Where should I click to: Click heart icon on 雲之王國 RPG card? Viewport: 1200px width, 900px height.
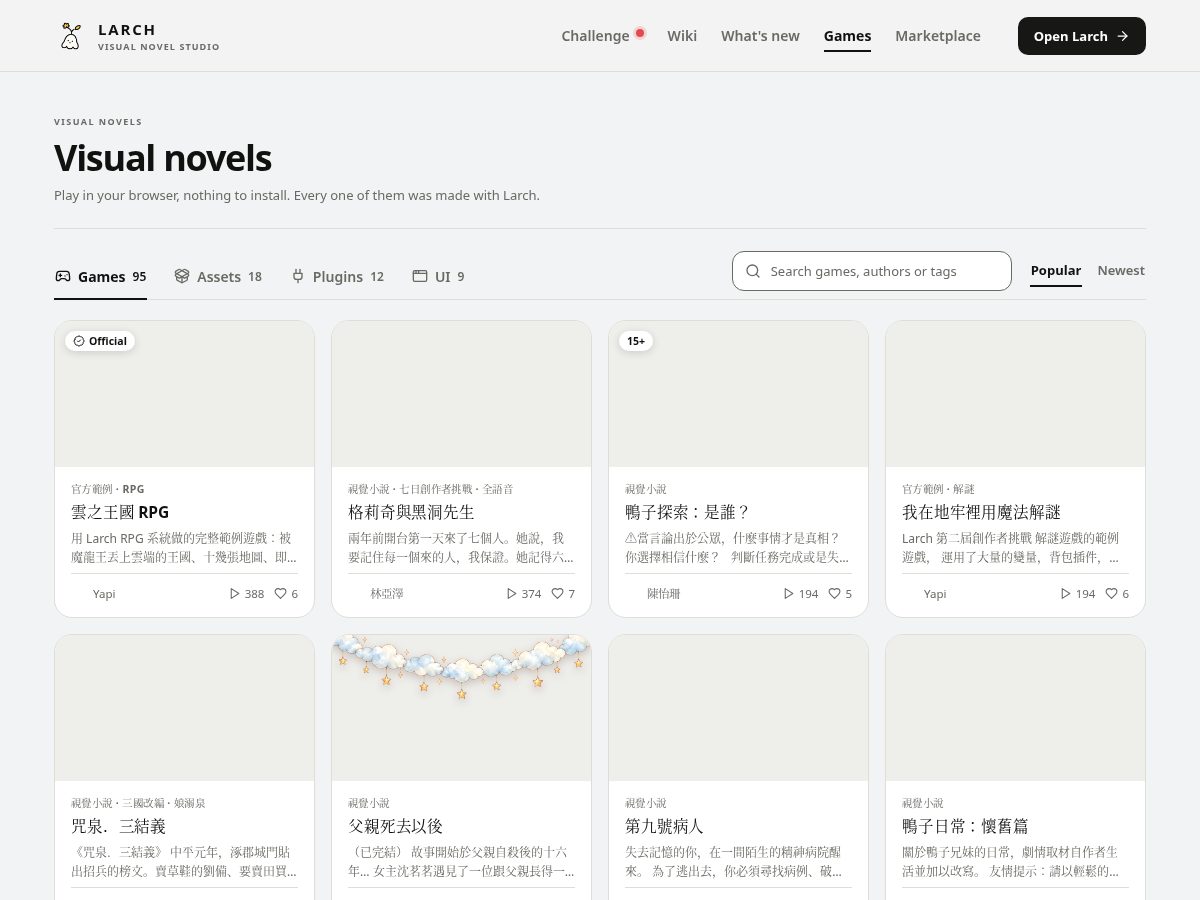280,594
